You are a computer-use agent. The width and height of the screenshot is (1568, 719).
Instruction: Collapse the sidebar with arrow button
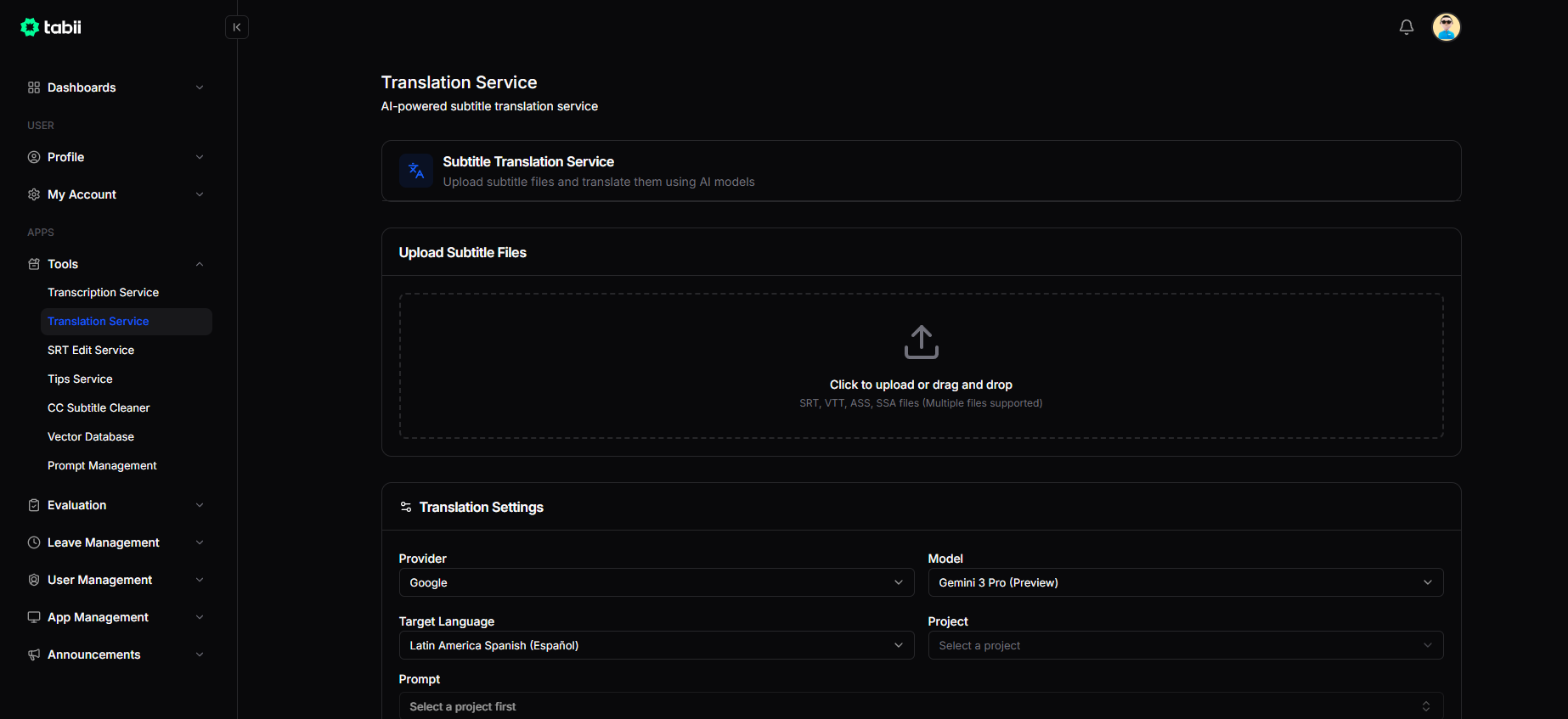237,27
